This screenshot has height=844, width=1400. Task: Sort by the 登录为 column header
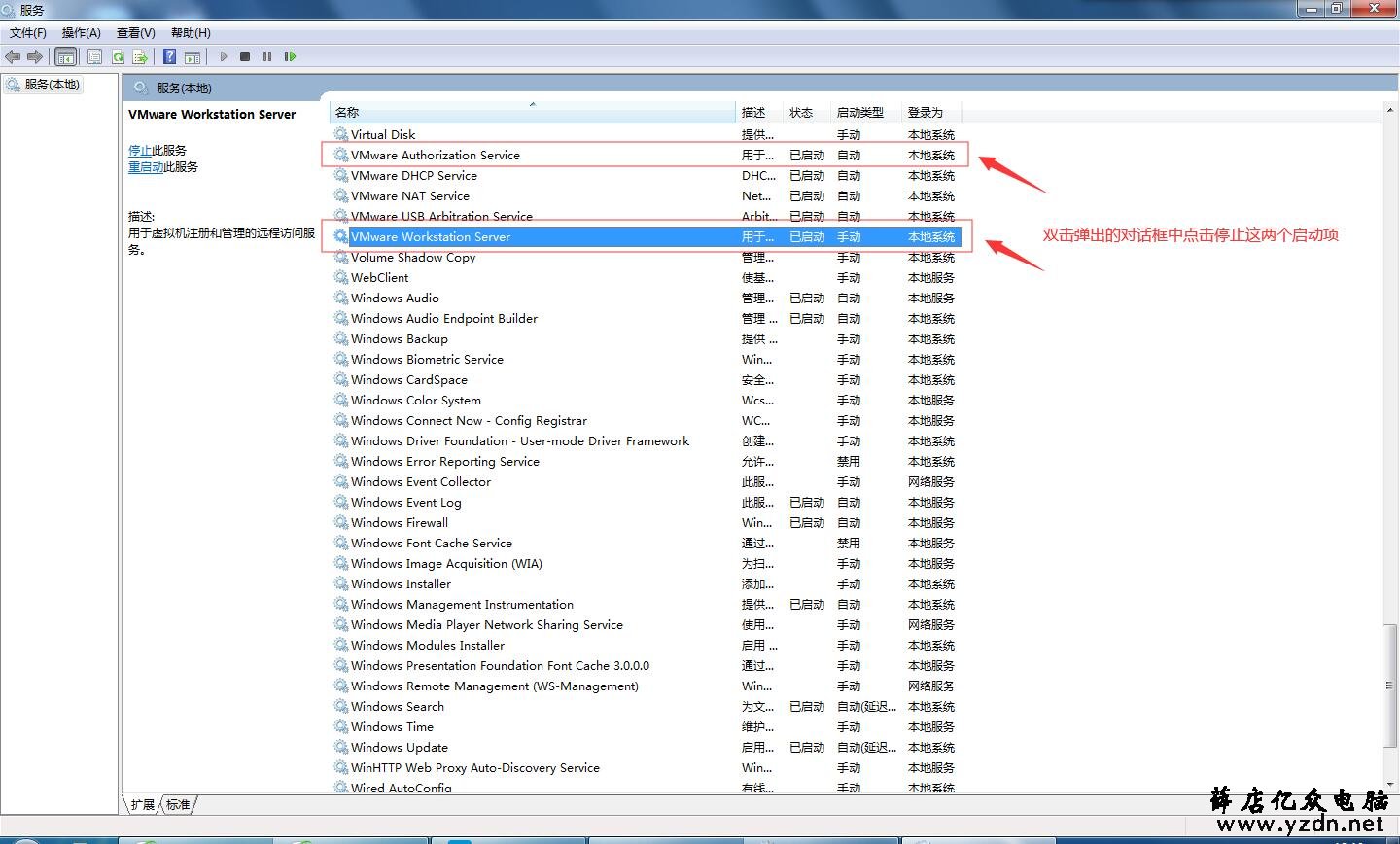point(931,112)
